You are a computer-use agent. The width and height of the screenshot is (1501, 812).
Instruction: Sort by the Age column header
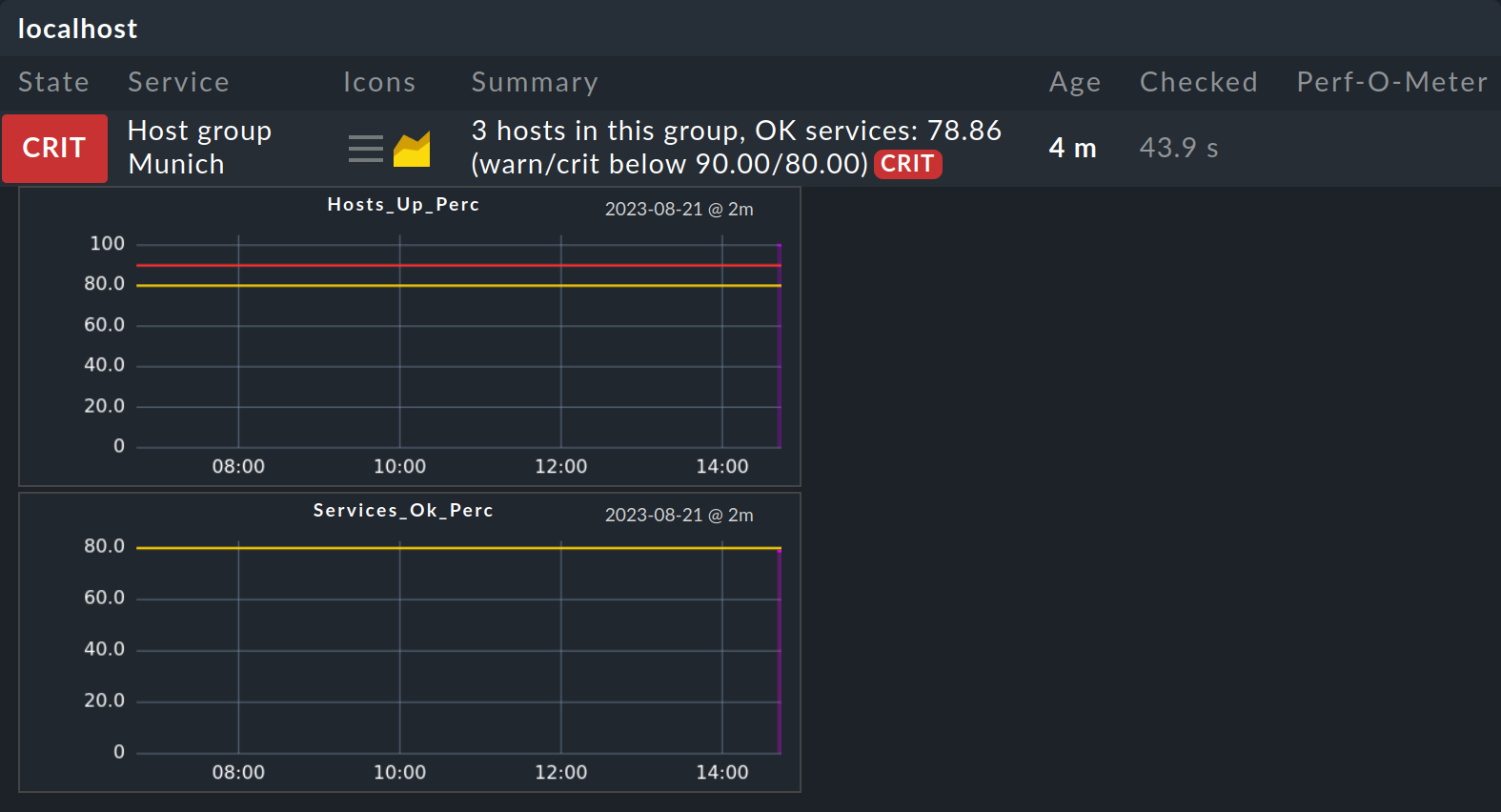pyautogui.click(x=1074, y=82)
